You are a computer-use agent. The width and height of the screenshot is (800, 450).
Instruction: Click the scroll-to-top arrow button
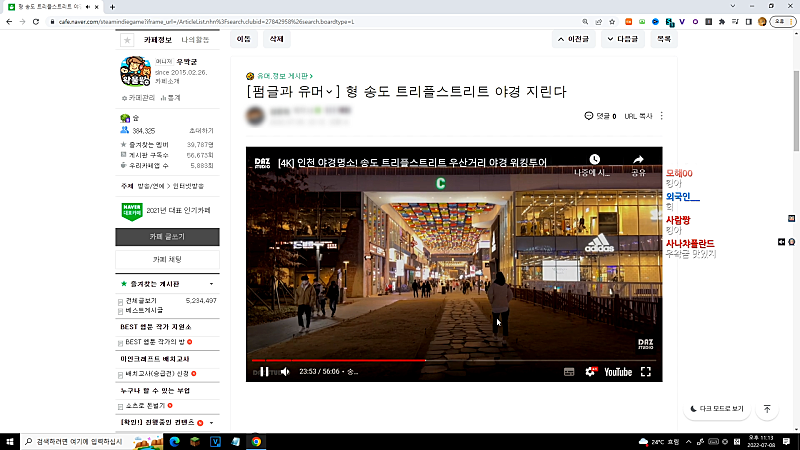point(767,409)
